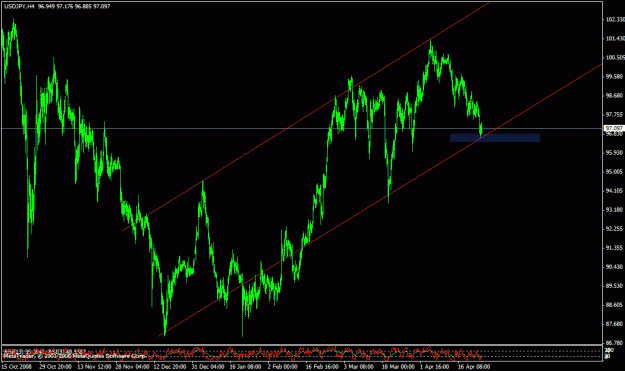The image size is (625, 371).
Task: Click the 100.505 price scale label
Action: [615, 57]
